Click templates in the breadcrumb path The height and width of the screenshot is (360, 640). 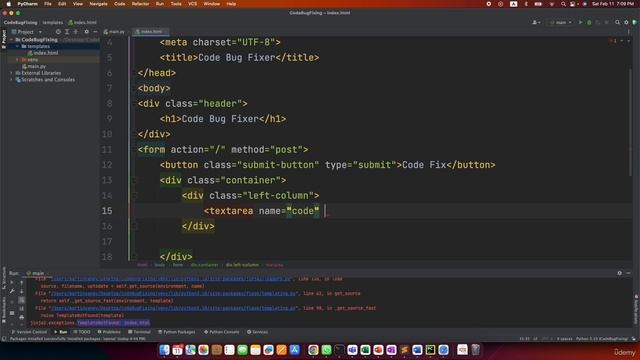tap(53, 22)
